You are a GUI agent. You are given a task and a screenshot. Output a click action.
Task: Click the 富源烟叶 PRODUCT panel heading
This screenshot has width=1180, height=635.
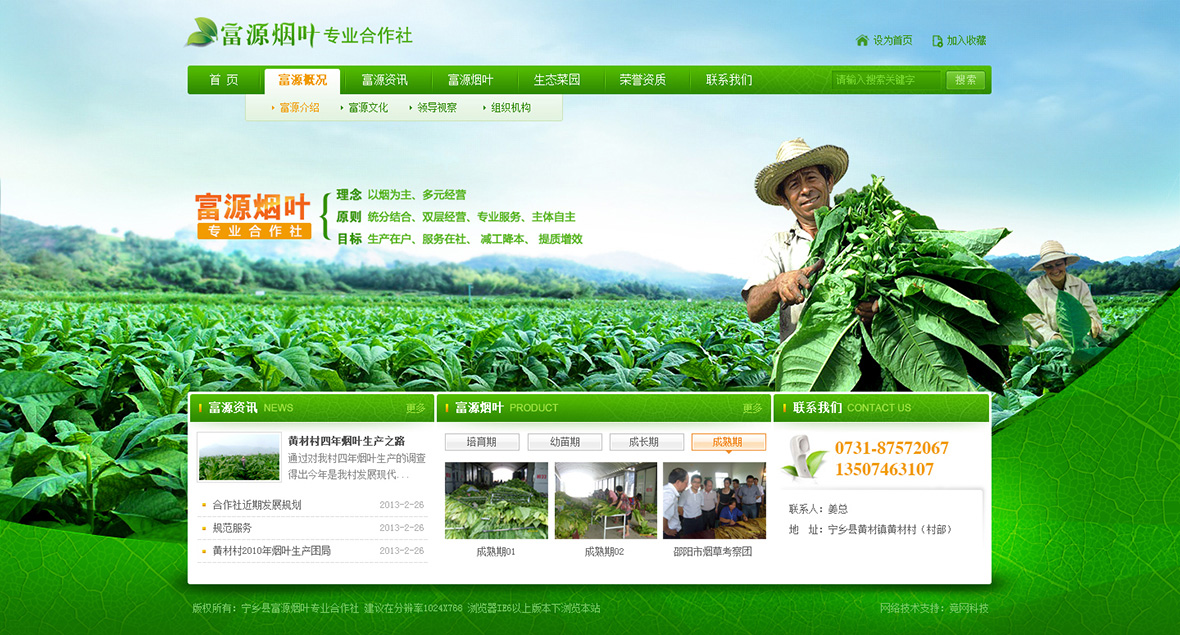[506, 408]
